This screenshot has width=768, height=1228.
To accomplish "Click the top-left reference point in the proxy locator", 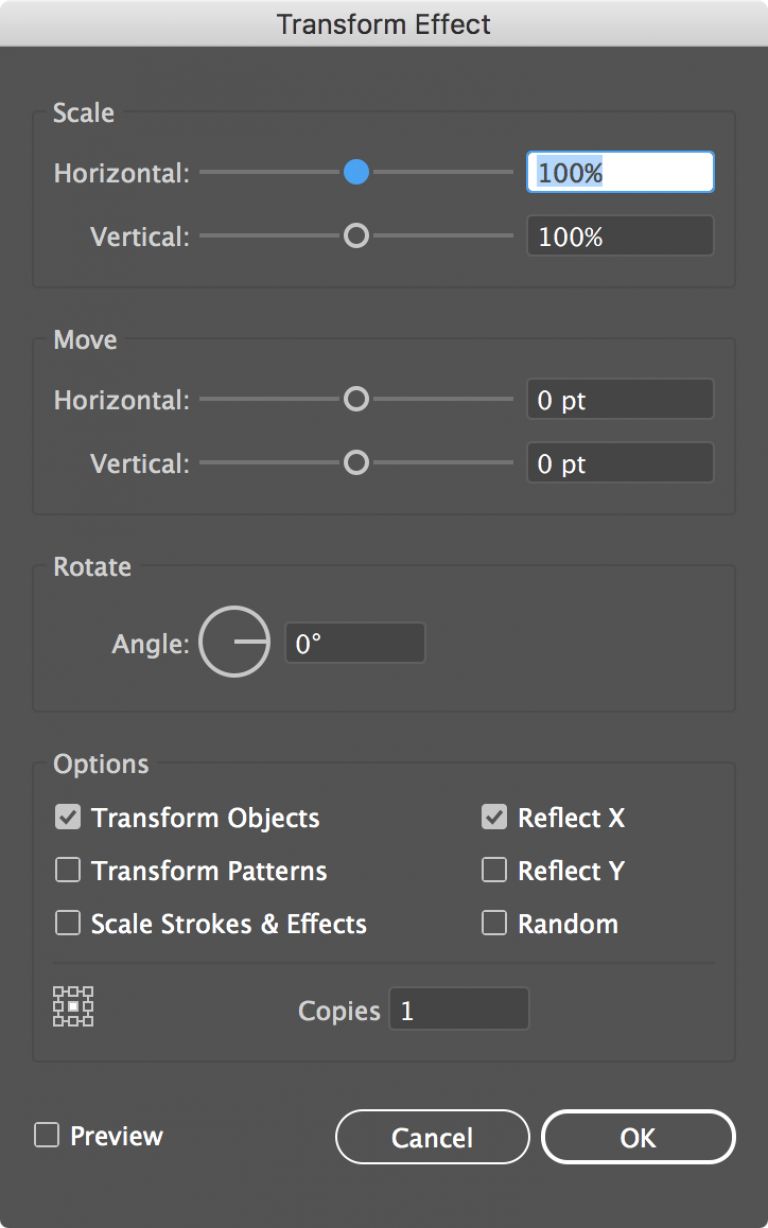I will click(x=58, y=991).
